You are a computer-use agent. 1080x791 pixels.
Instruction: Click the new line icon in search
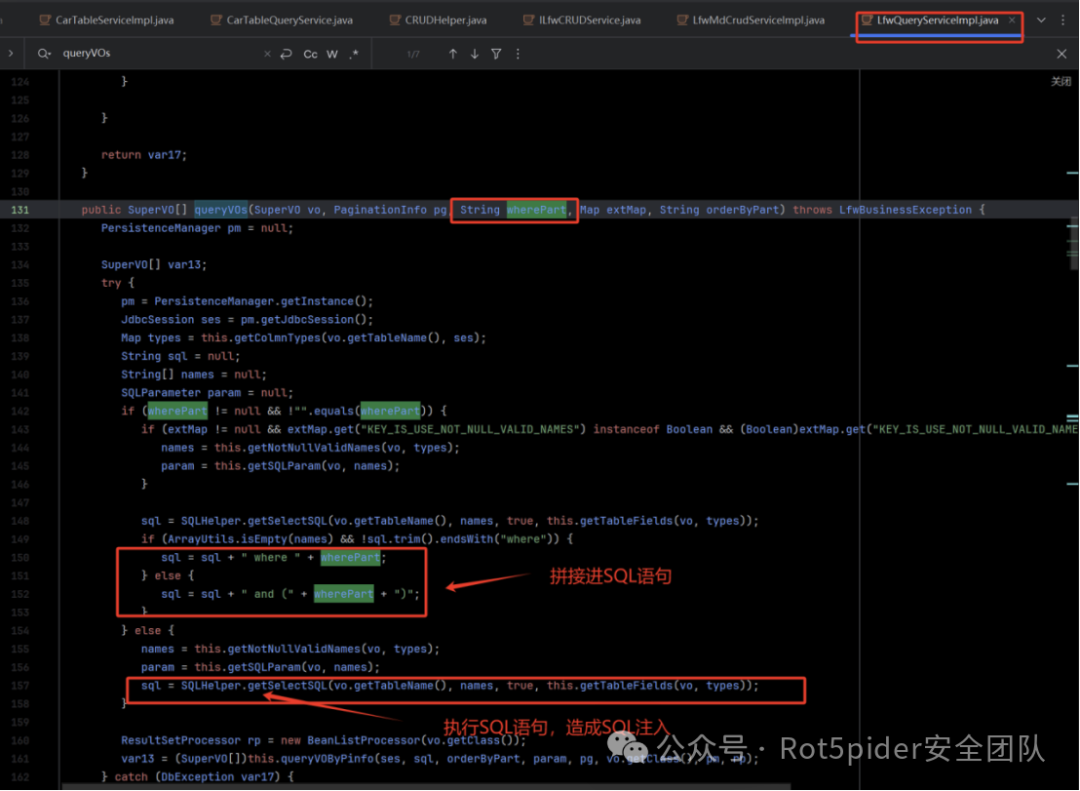tap(287, 54)
